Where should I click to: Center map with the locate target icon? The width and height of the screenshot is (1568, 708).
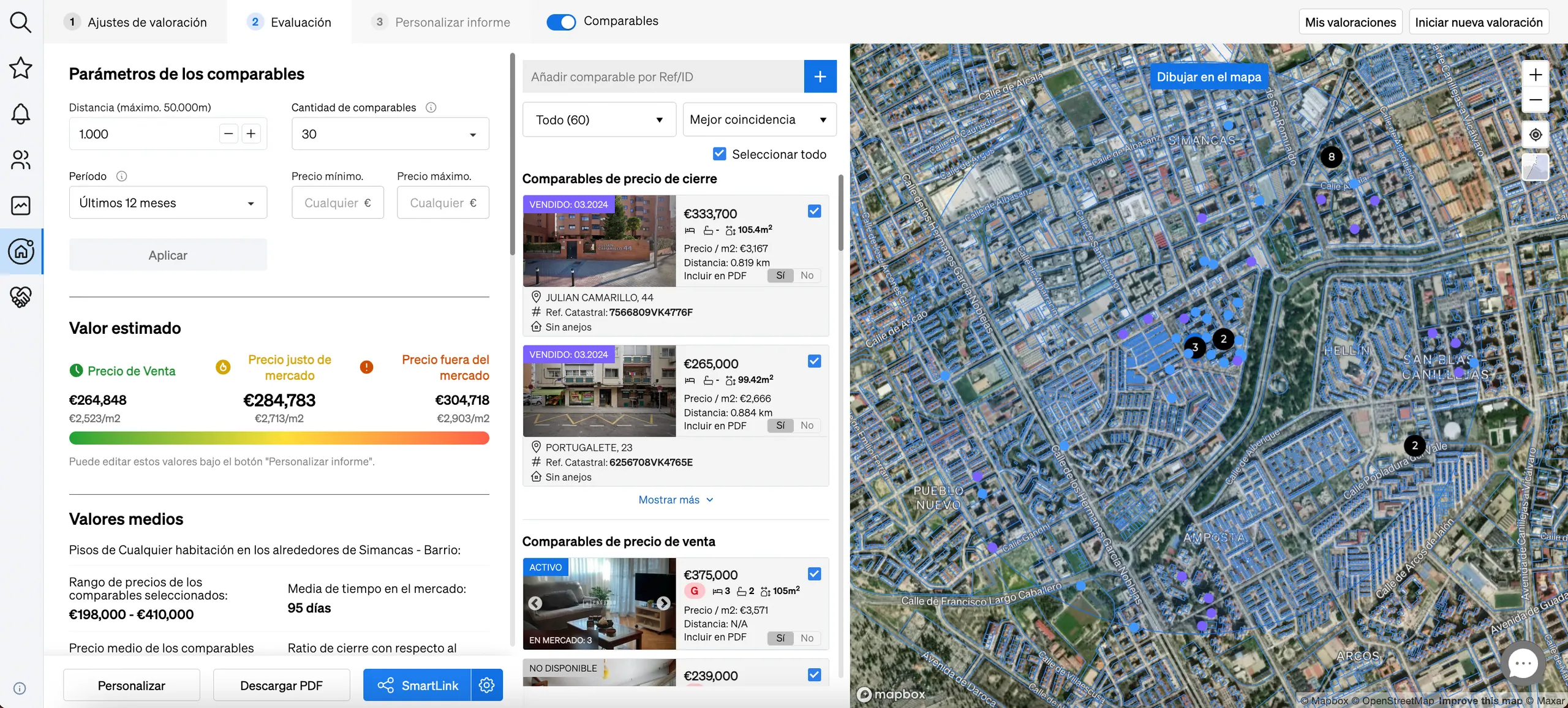[x=1536, y=135]
